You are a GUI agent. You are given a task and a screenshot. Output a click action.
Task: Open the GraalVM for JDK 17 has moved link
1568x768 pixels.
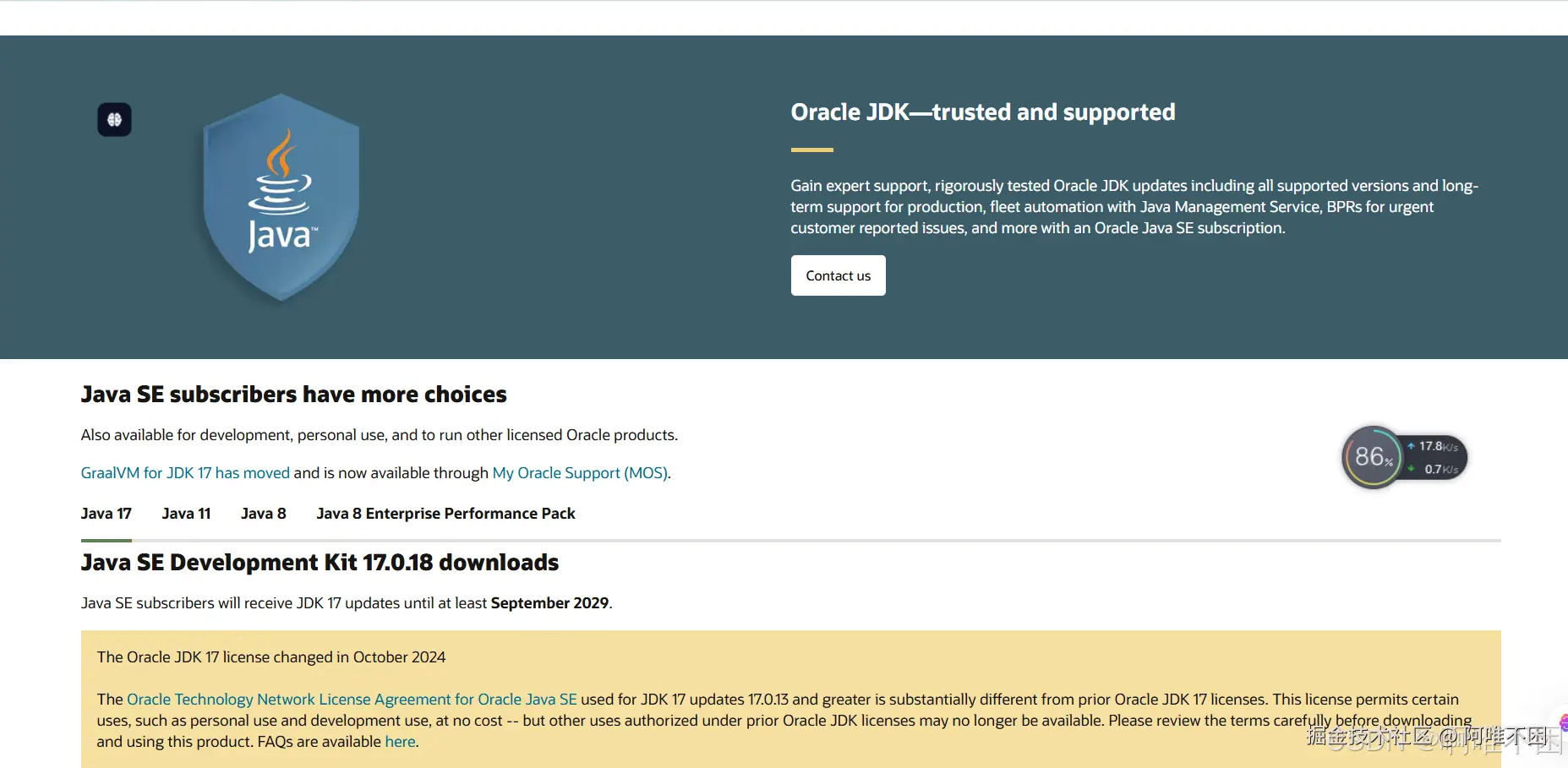click(x=185, y=473)
